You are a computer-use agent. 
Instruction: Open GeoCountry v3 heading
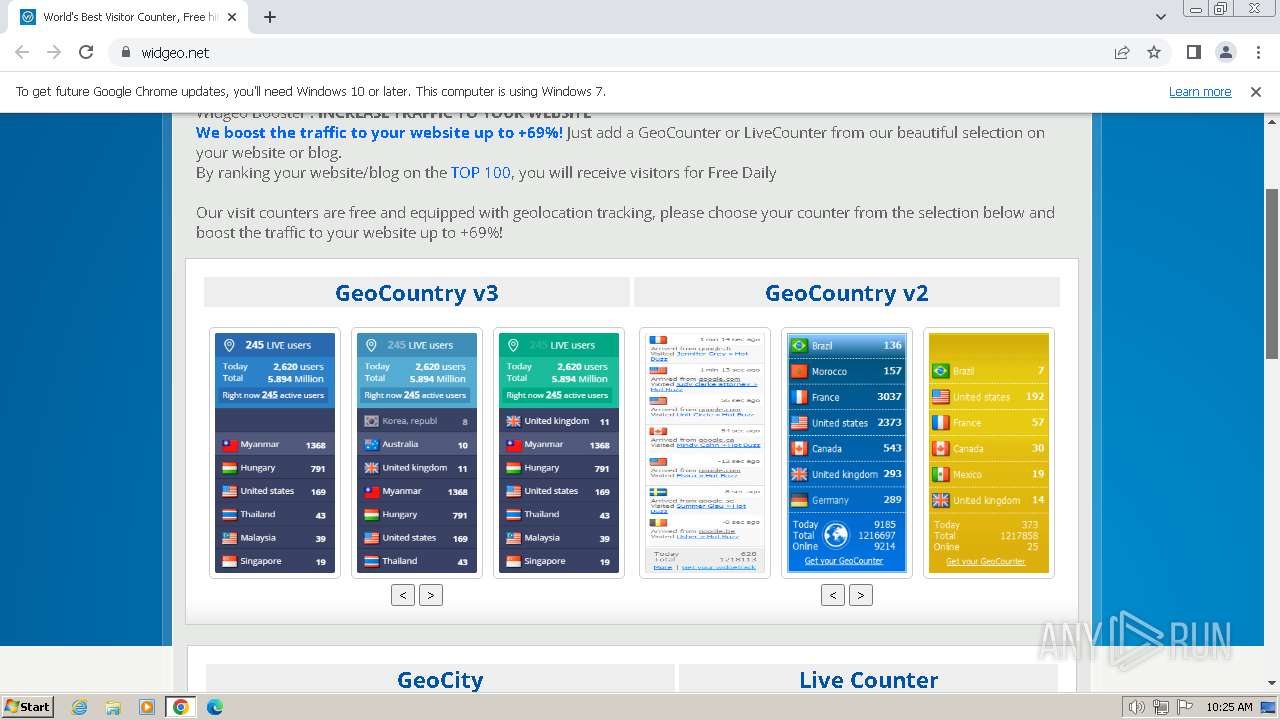pos(416,293)
